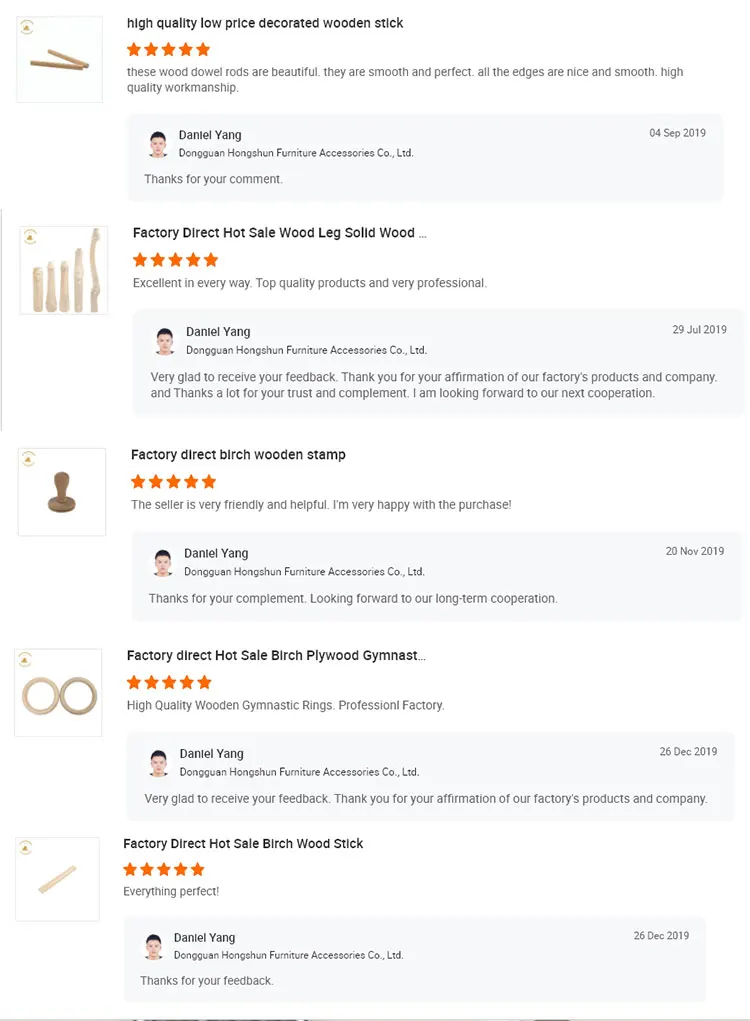Image resolution: width=750 pixels, height=1021 pixels.
Task: Click Daniel Yang avatar on wooden stamp reply
Action: (163, 562)
